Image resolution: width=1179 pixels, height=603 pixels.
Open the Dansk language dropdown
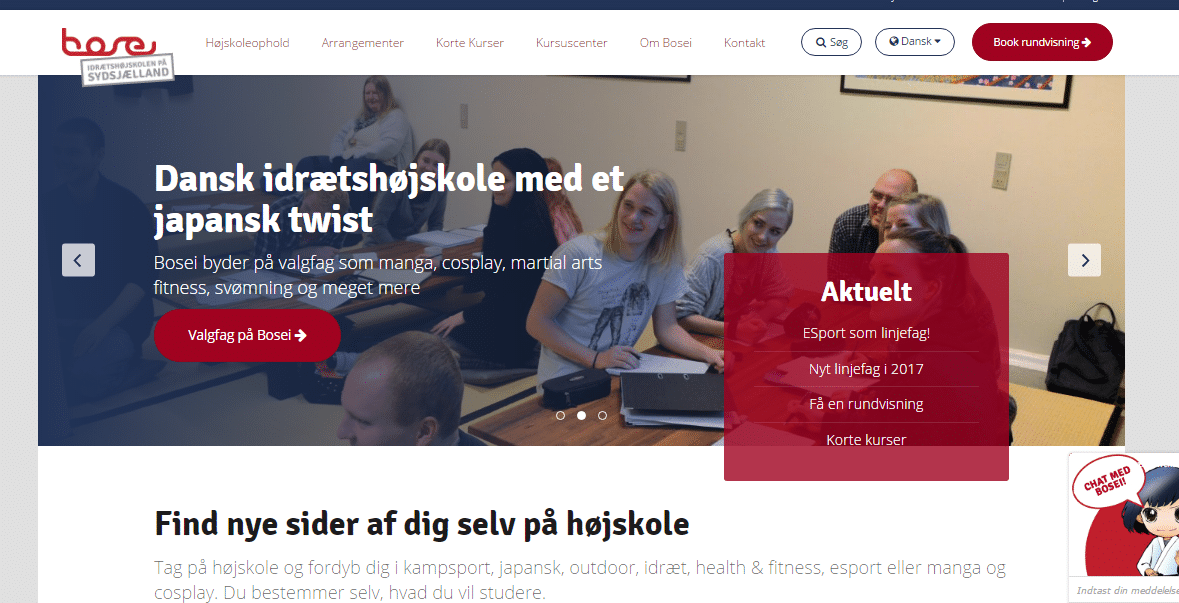coord(914,42)
